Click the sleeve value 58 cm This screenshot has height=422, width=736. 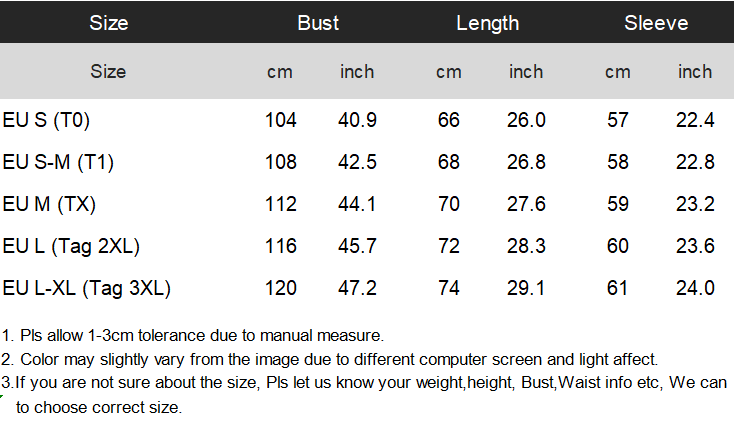point(618,162)
